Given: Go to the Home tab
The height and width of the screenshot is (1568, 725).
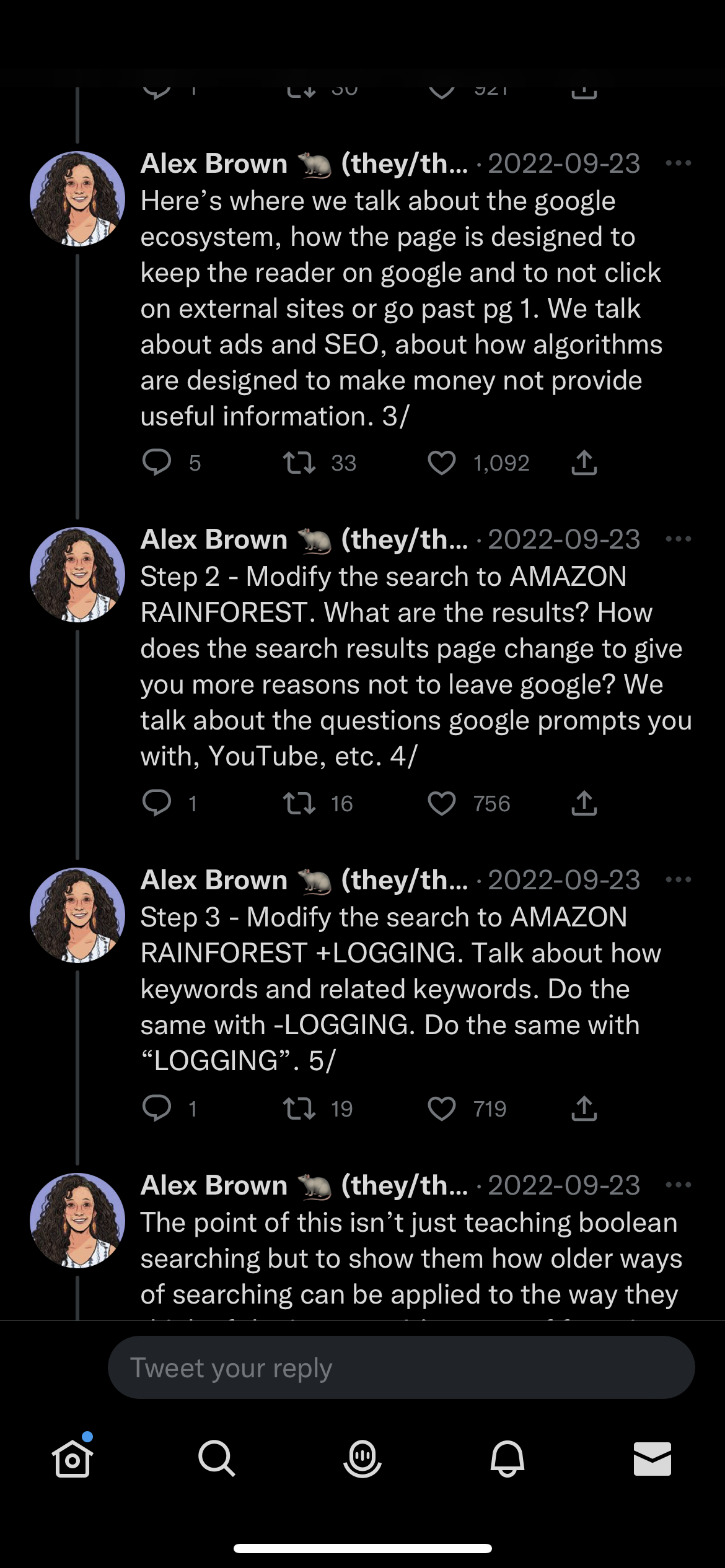Looking at the screenshot, I should click(x=72, y=1458).
